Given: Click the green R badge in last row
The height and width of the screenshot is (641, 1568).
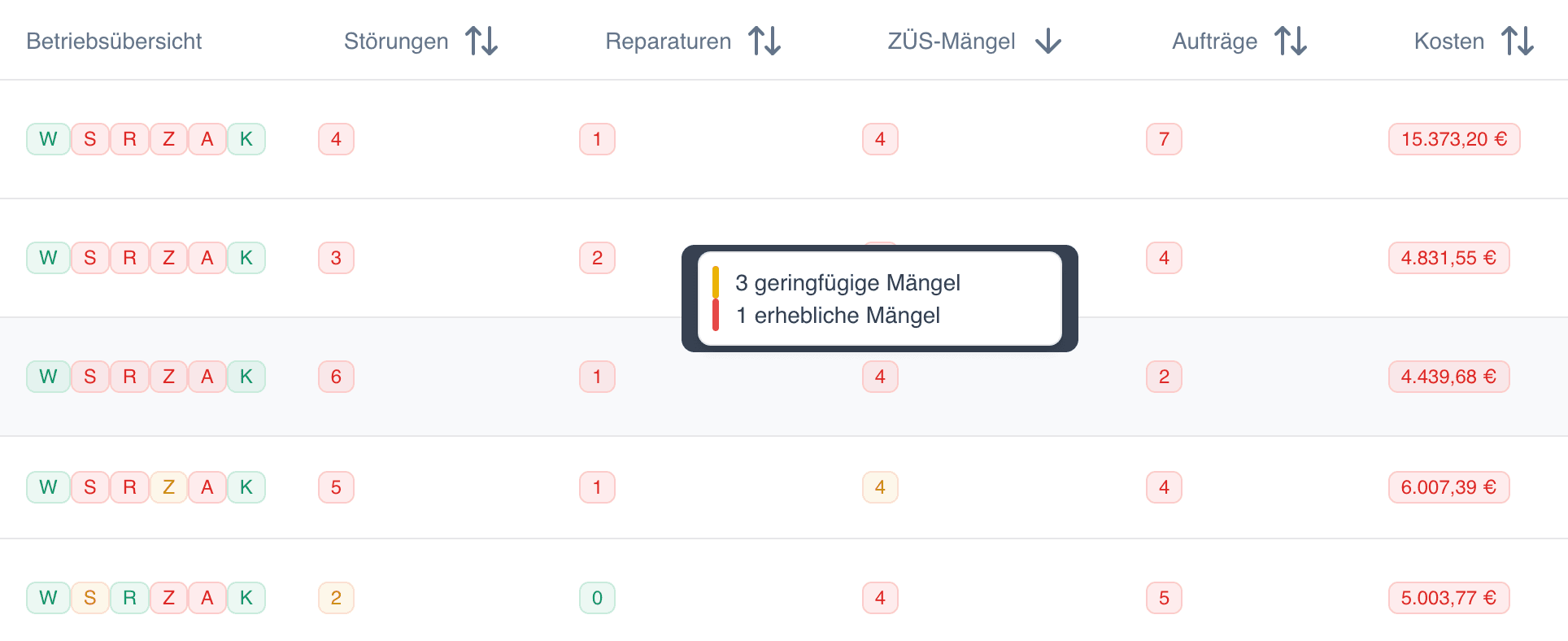Looking at the screenshot, I should (x=129, y=598).
